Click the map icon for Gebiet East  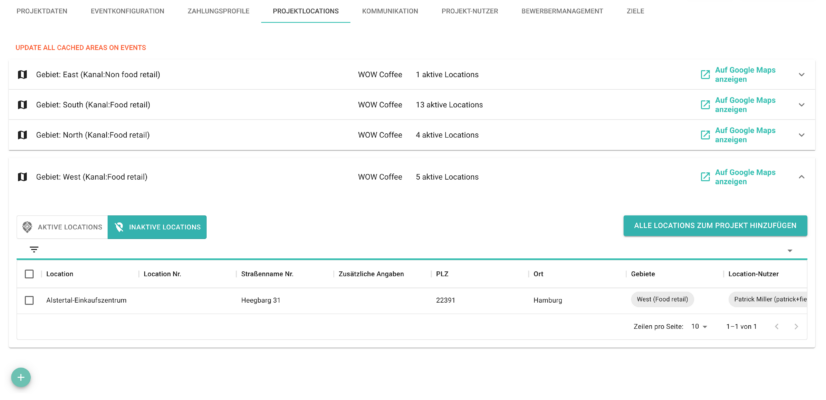[22, 75]
